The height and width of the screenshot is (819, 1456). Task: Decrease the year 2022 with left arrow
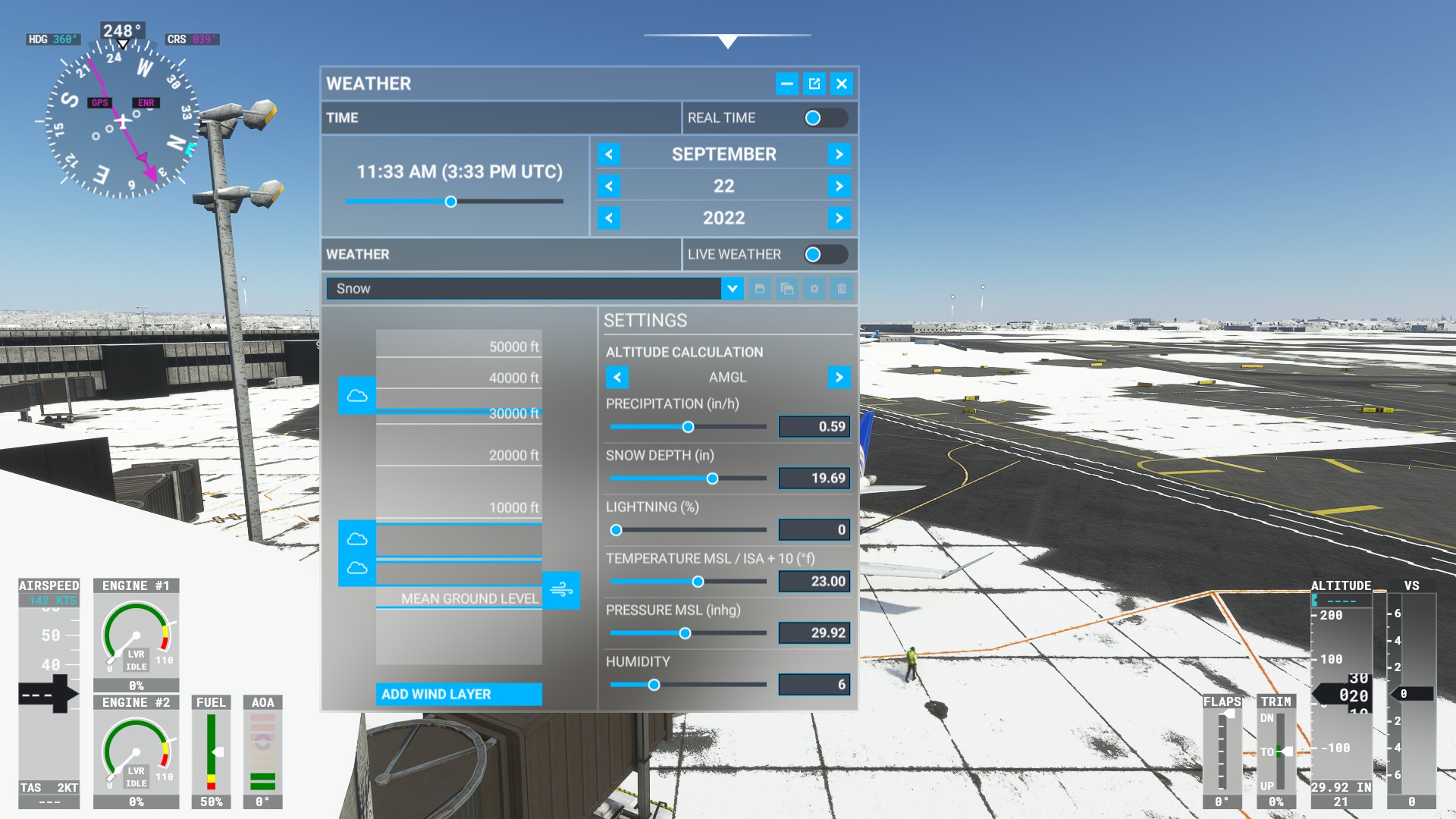tap(609, 218)
